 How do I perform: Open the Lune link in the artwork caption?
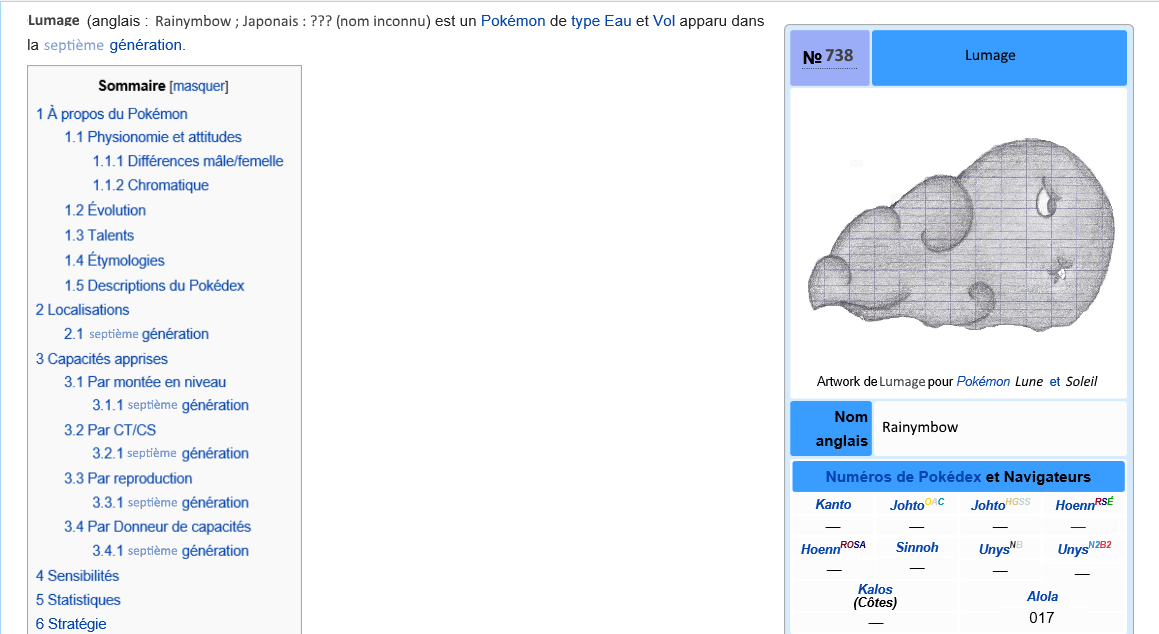(1029, 381)
